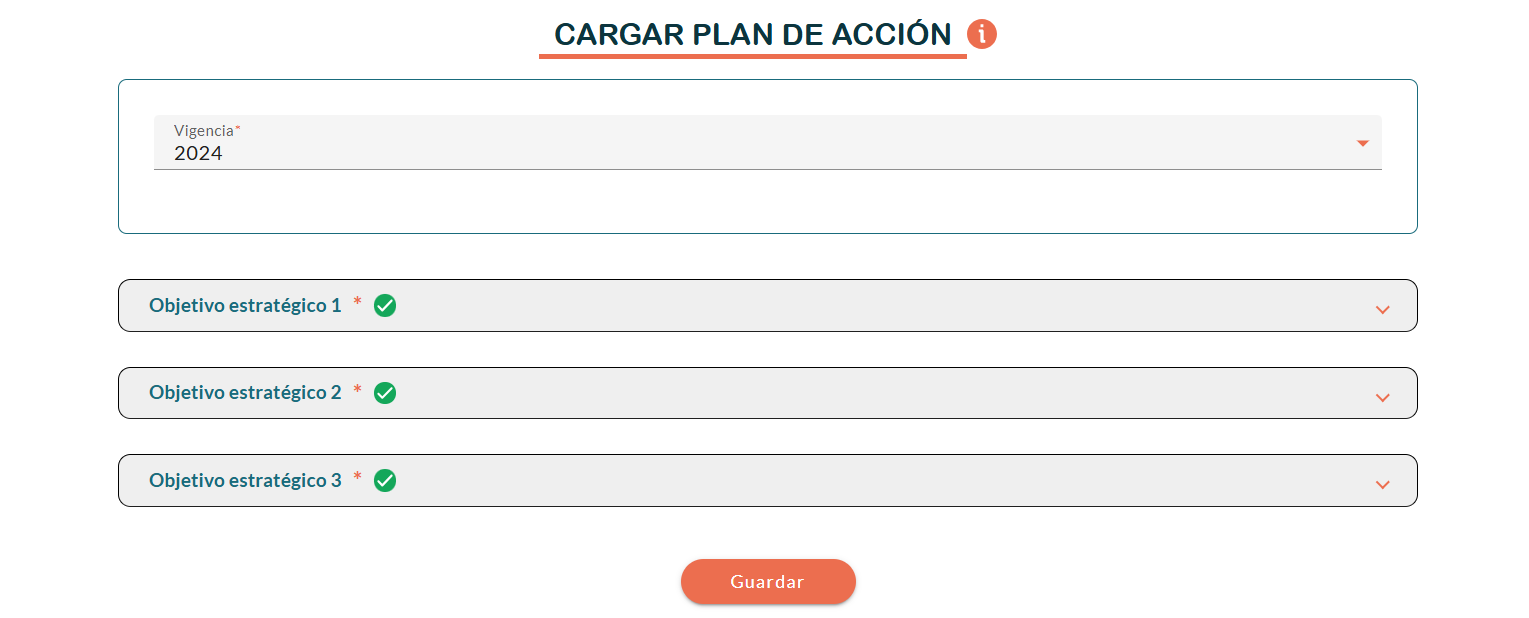The width and height of the screenshot is (1529, 618).
Task: Click the red asterisk next to Objetivo estratégico 2
Action: tap(357, 390)
